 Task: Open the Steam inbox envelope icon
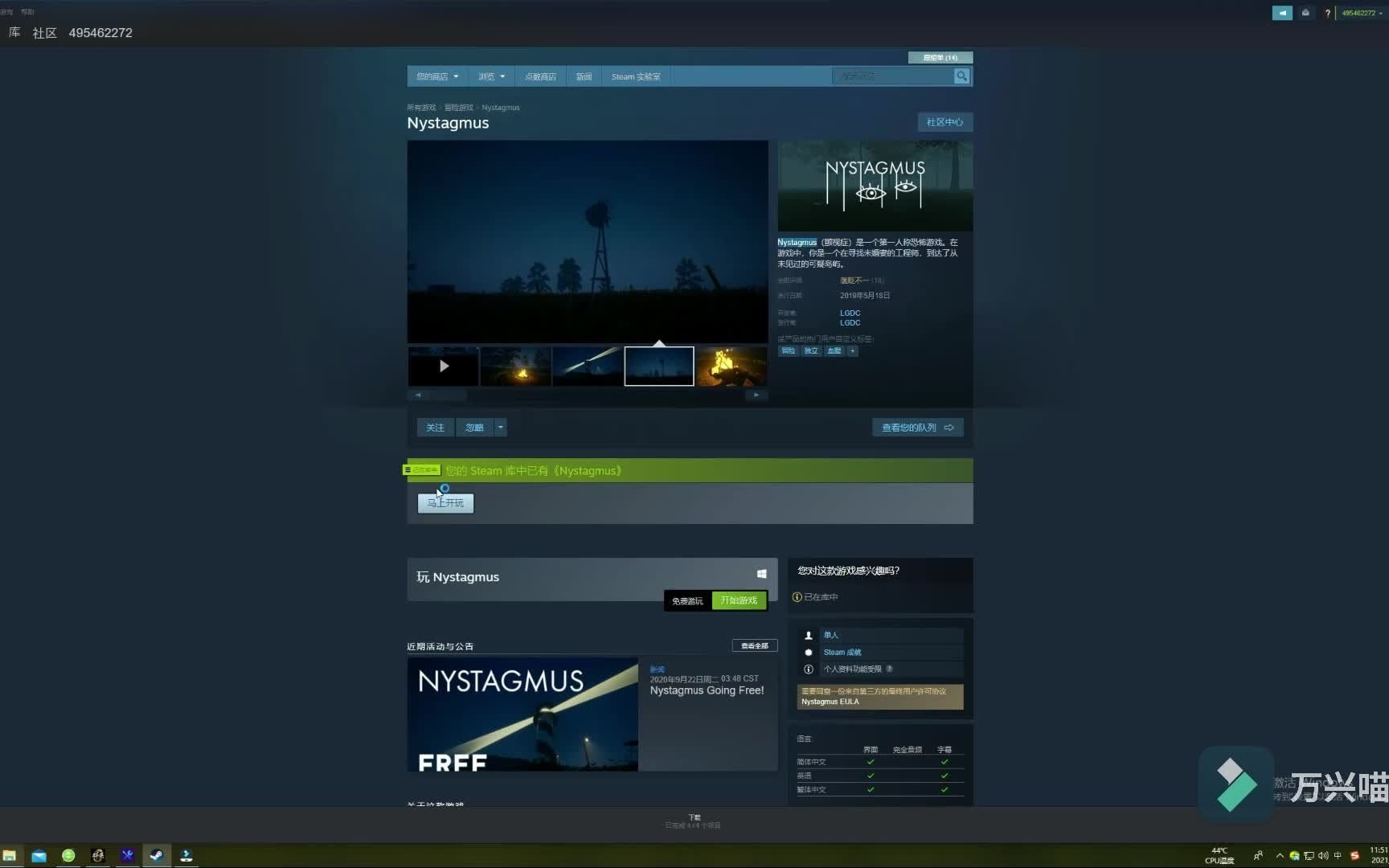point(1306,13)
